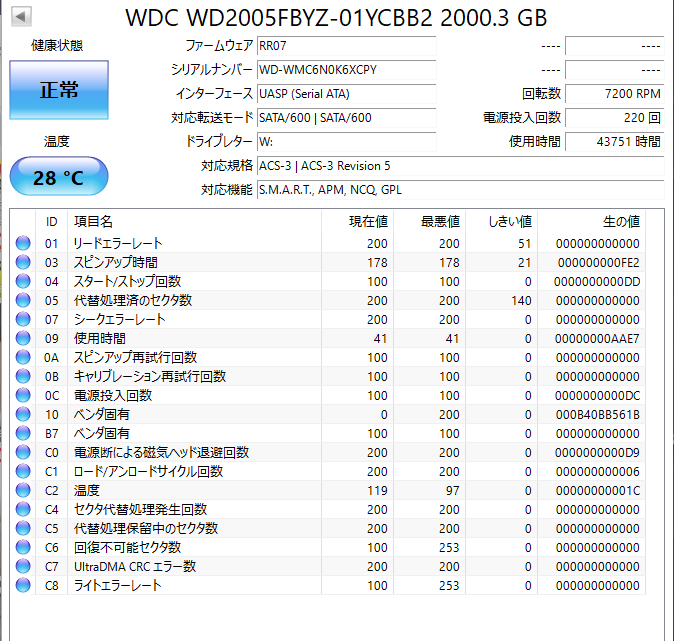Click the power on hours field 43751 時間
The width and height of the screenshot is (674, 641).
pyautogui.click(x=615, y=142)
